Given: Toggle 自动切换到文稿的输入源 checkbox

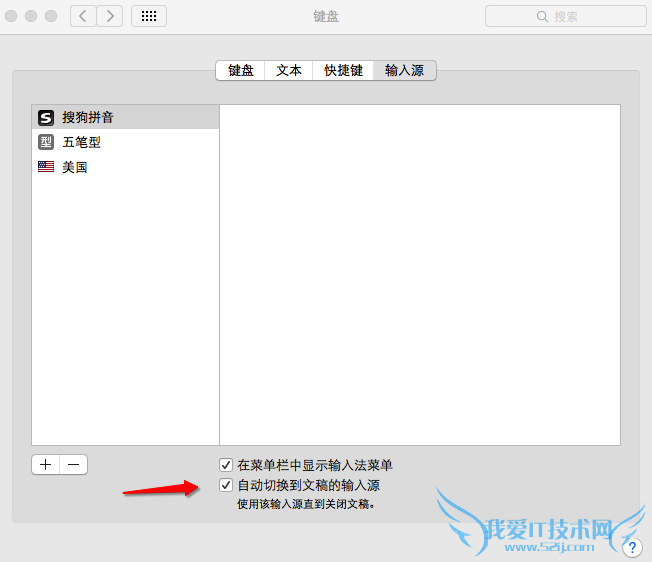Looking at the screenshot, I should pos(226,485).
